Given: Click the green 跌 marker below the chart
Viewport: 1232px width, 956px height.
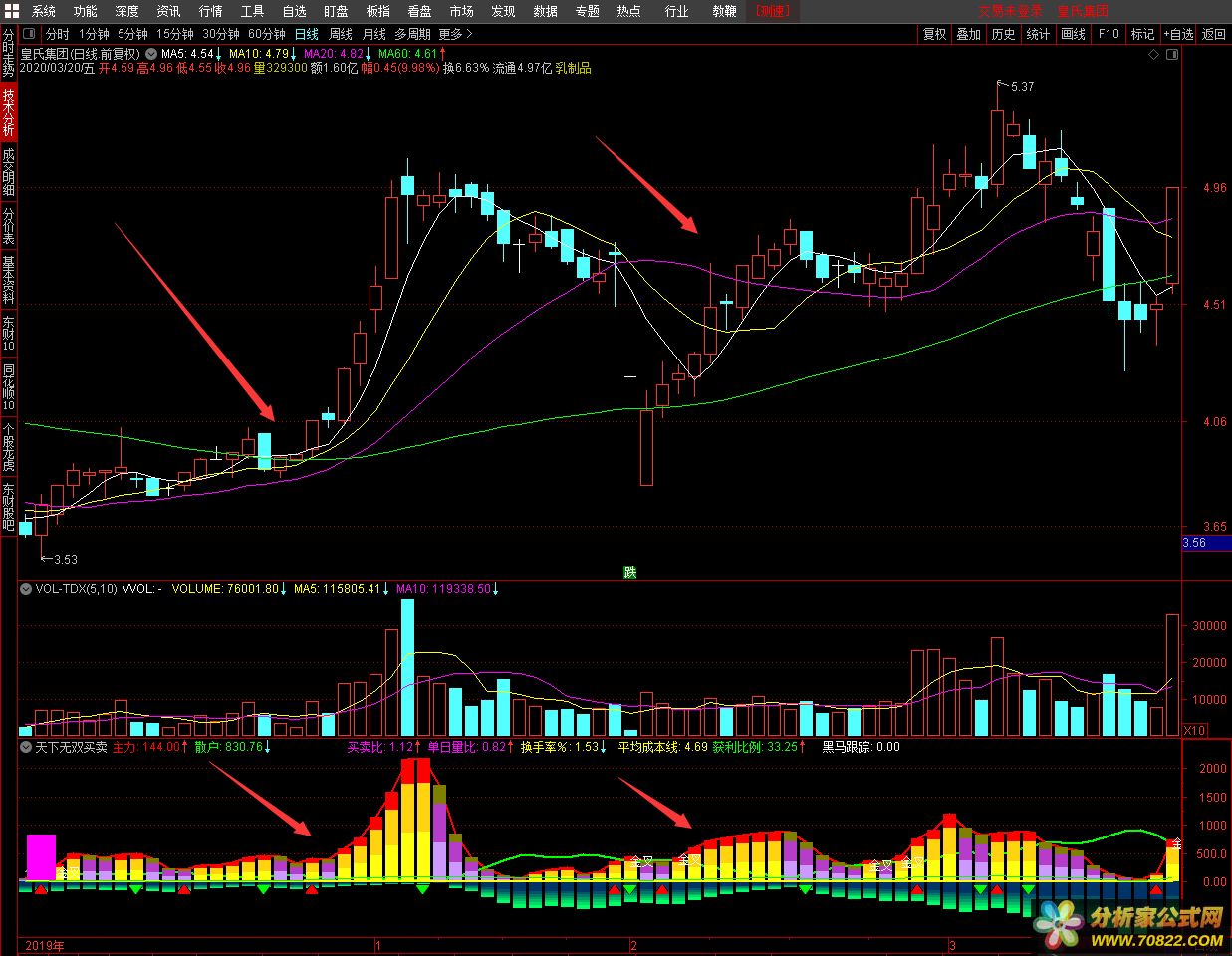Looking at the screenshot, I should coord(629,572).
